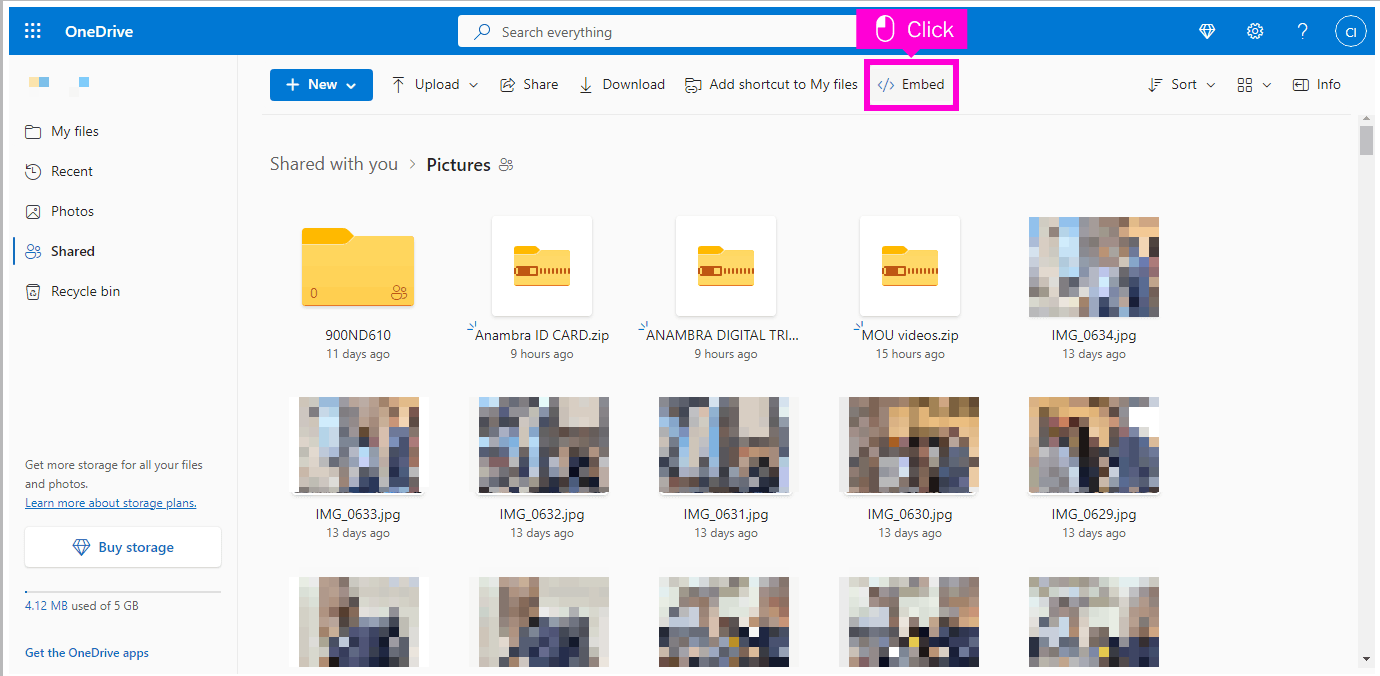Image resolution: width=1380 pixels, height=676 pixels.
Task: Click the vertical scrollbar up arrow
Action: [1366, 120]
